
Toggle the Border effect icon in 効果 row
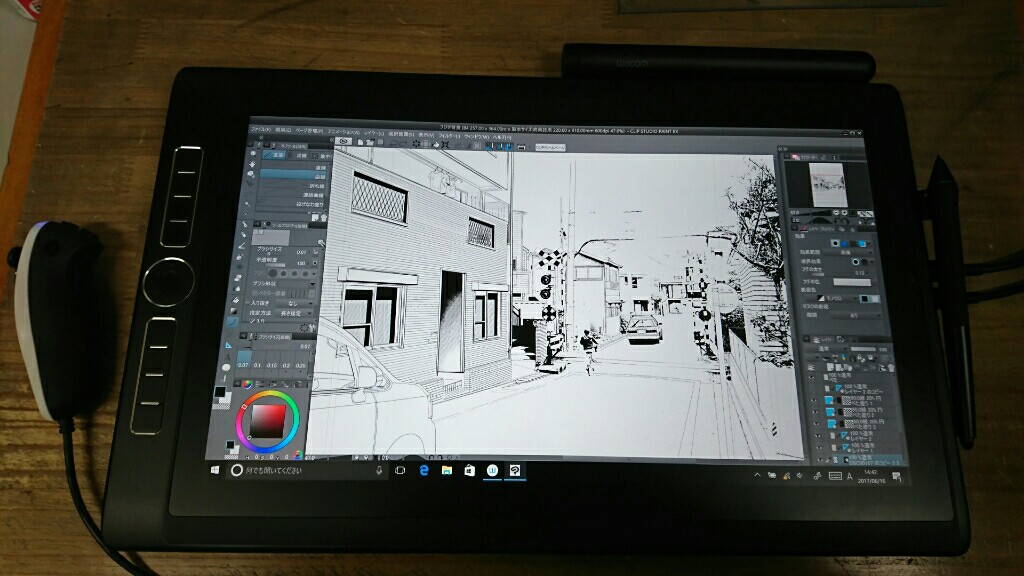(x=835, y=244)
